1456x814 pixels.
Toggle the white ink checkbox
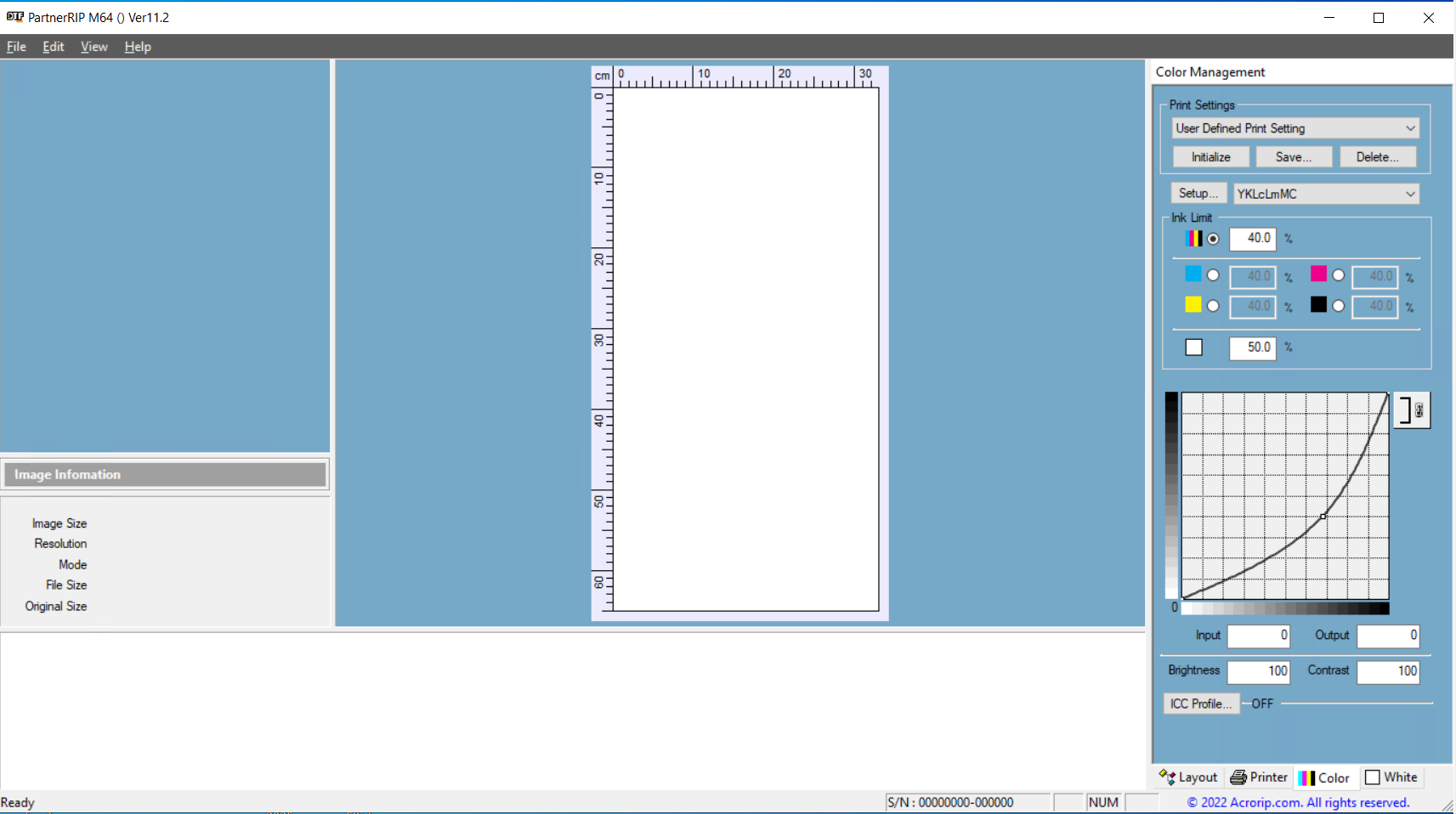[x=1194, y=347]
